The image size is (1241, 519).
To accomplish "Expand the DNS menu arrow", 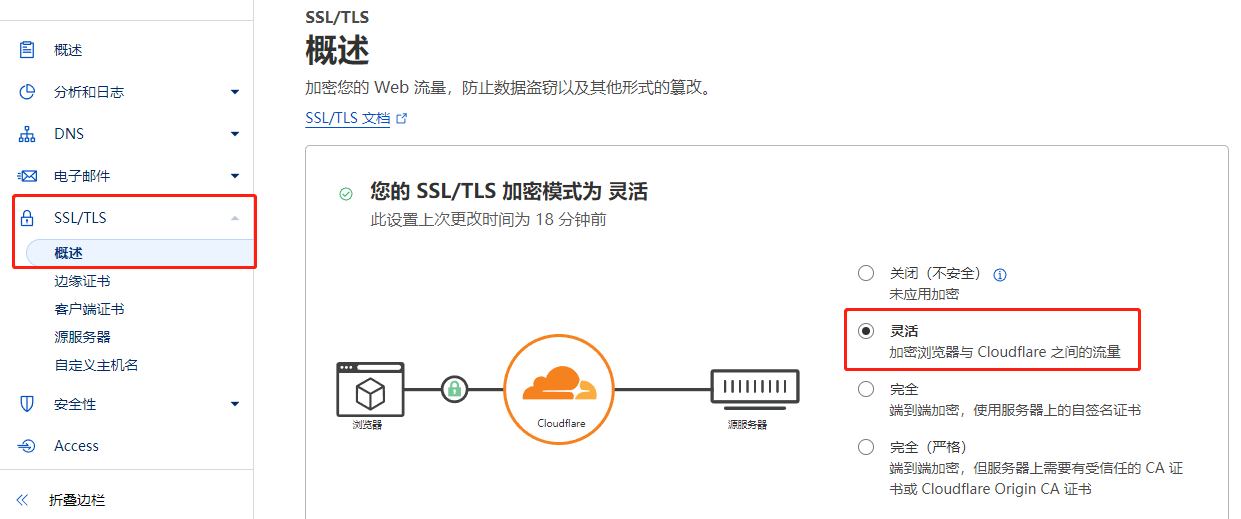I will click(235, 134).
